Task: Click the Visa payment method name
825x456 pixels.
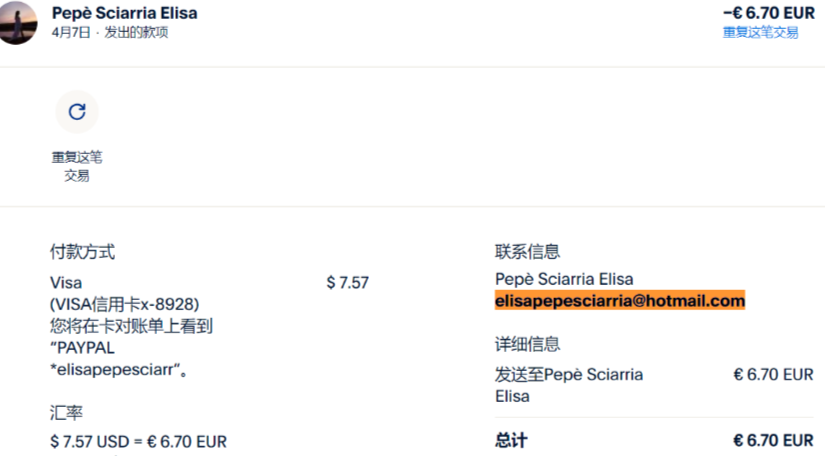Action: click(66, 283)
